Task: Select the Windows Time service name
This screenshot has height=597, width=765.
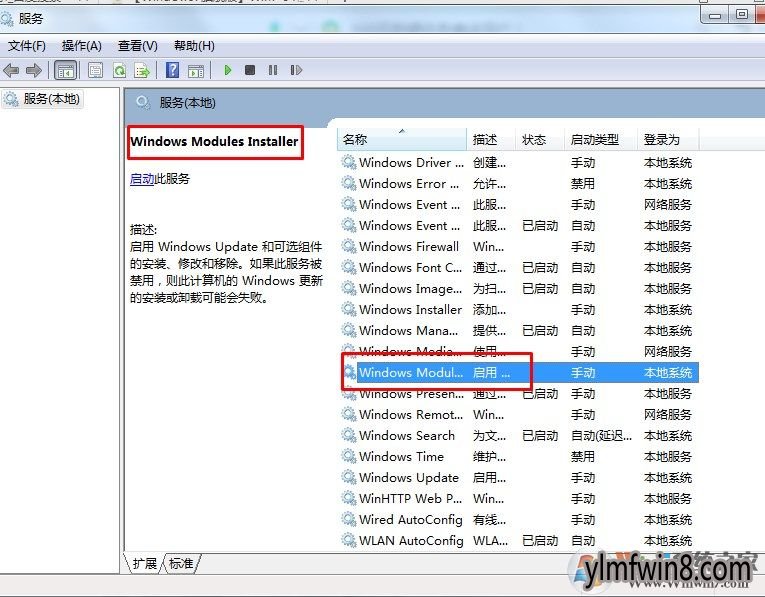Action: (x=402, y=457)
